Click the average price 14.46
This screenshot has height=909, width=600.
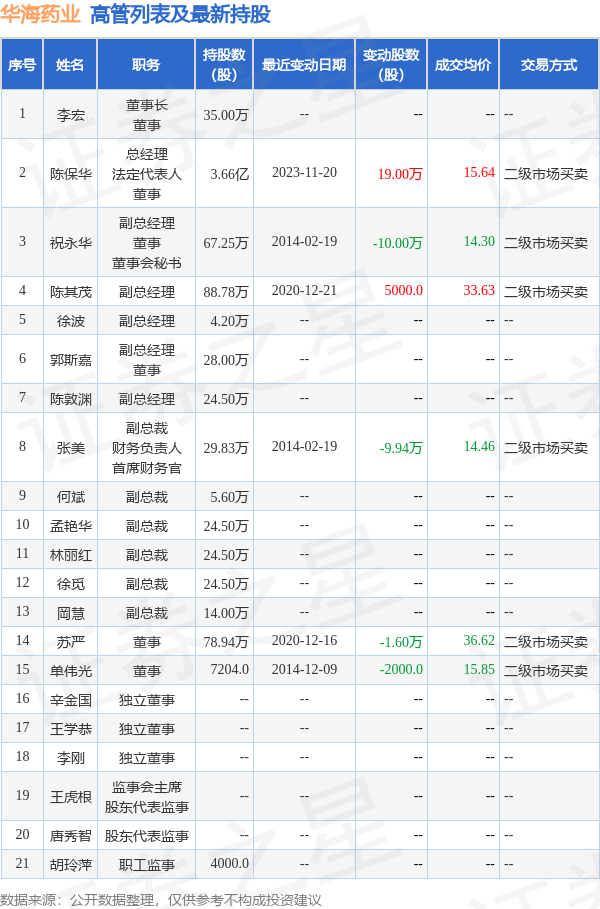[479, 447]
